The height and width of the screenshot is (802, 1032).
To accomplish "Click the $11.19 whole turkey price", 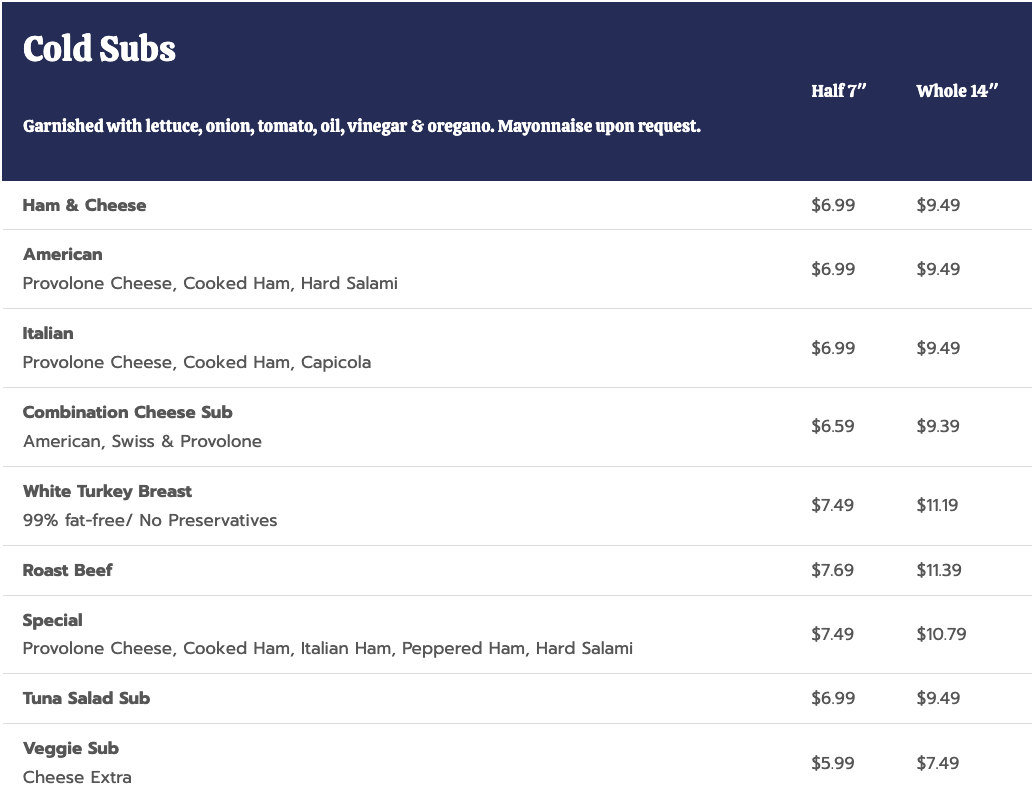I will [x=937, y=505].
